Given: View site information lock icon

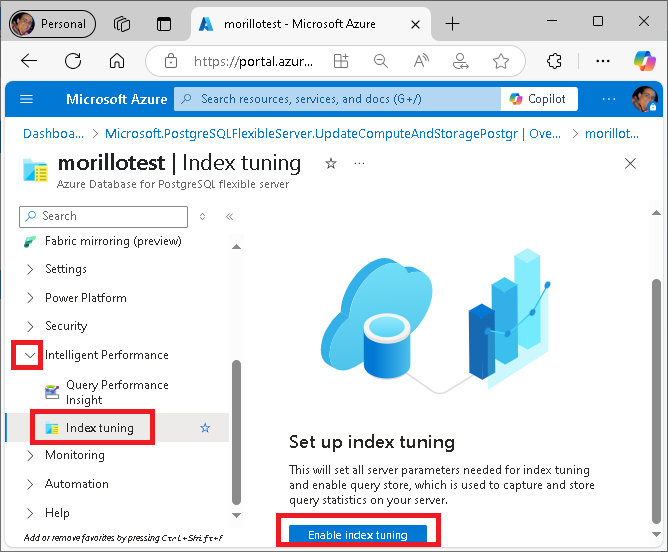Looking at the screenshot, I should pyautogui.click(x=171, y=61).
